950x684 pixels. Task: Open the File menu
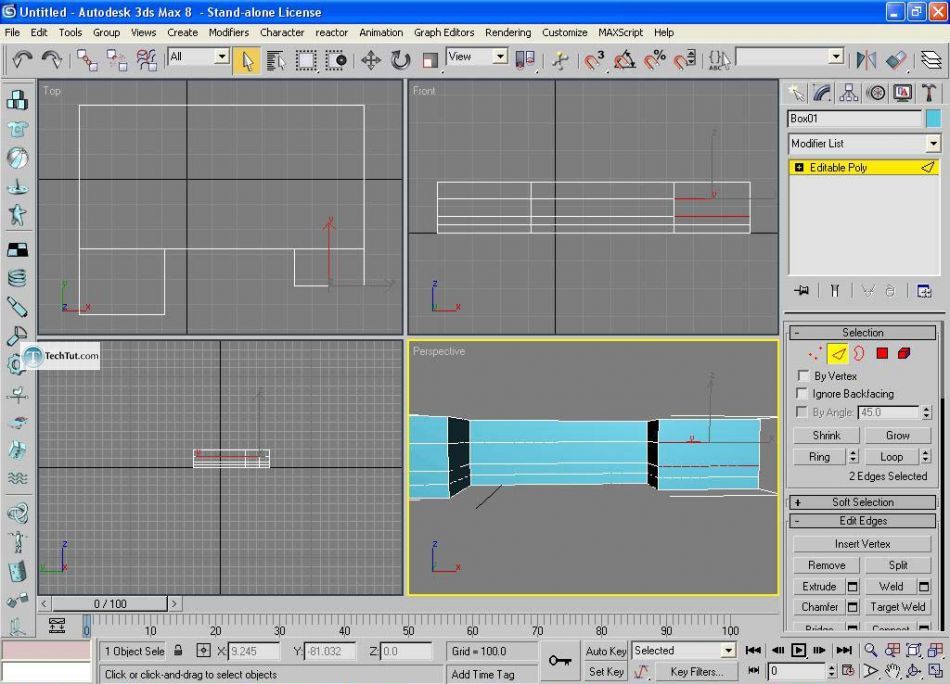pyautogui.click(x=12, y=33)
